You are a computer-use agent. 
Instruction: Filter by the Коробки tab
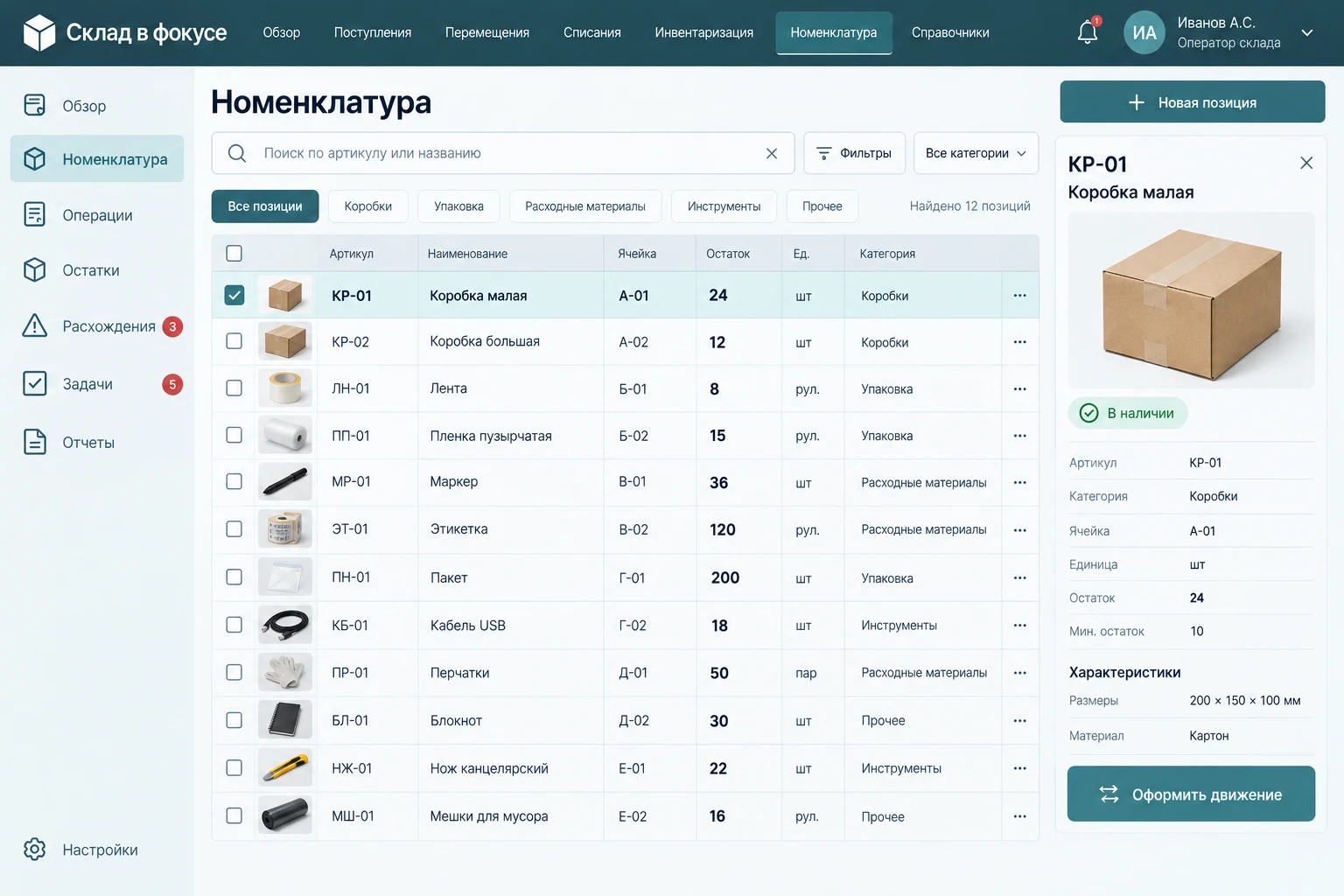(368, 206)
